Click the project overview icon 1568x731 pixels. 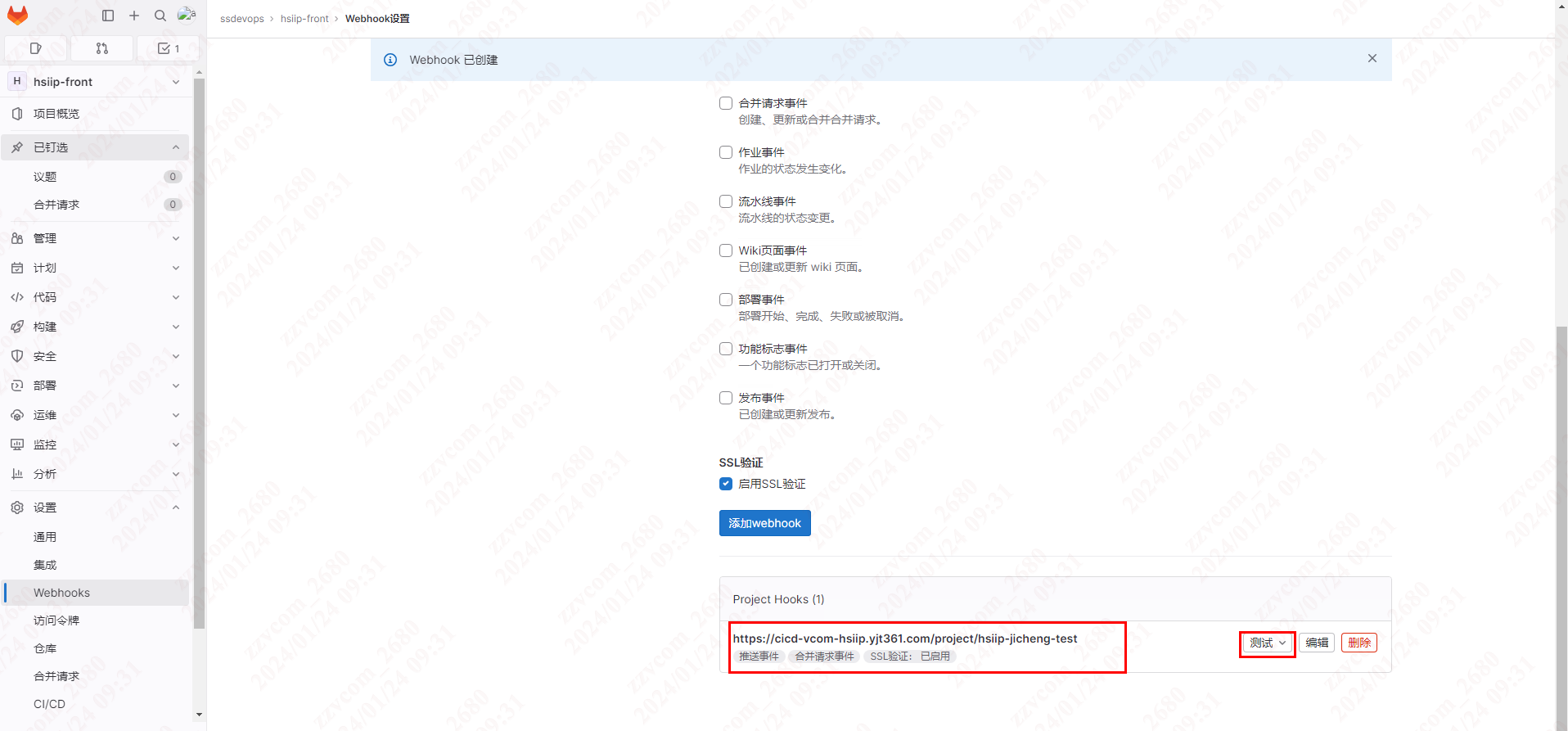tap(17, 114)
